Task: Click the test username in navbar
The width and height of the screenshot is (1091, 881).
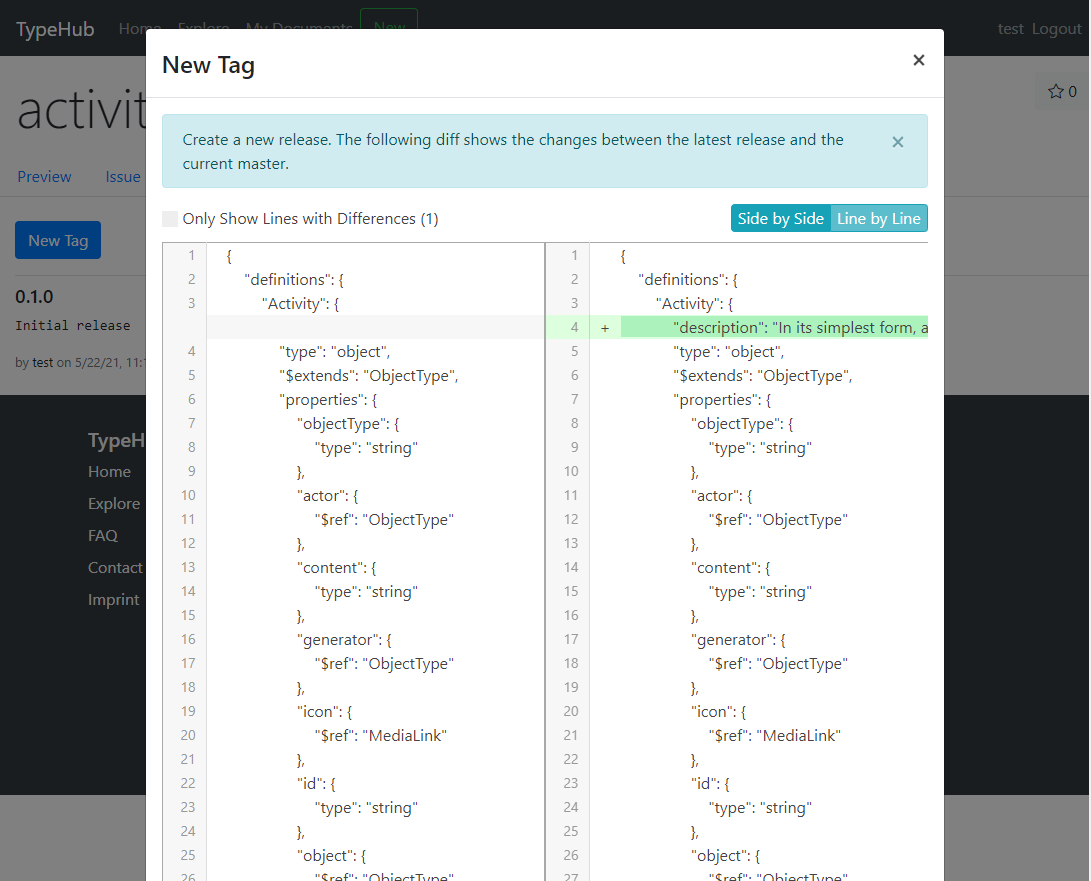Action: 1010,29
